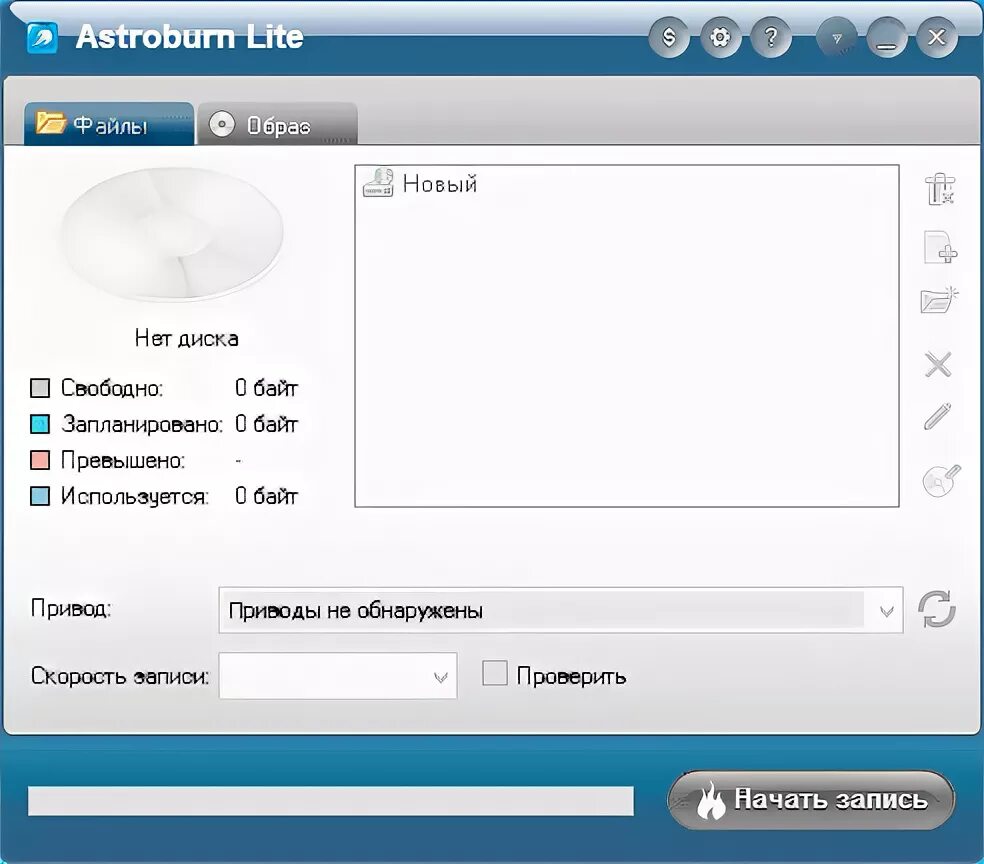Open settings via the gear icon
Viewport: 984px width, 864px height.
tap(720, 38)
